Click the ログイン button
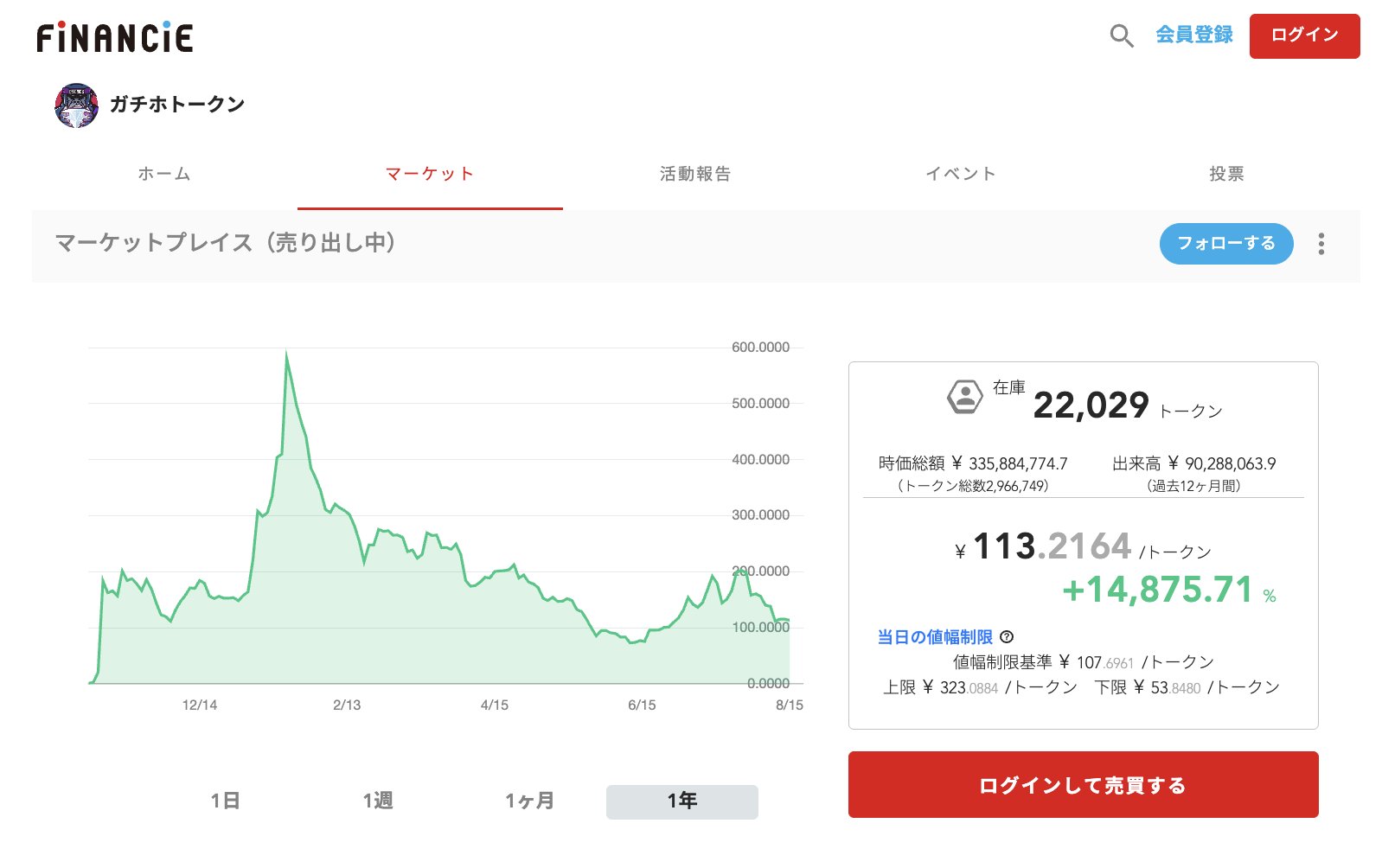Image resolution: width=1382 pixels, height=868 pixels. [1304, 36]
